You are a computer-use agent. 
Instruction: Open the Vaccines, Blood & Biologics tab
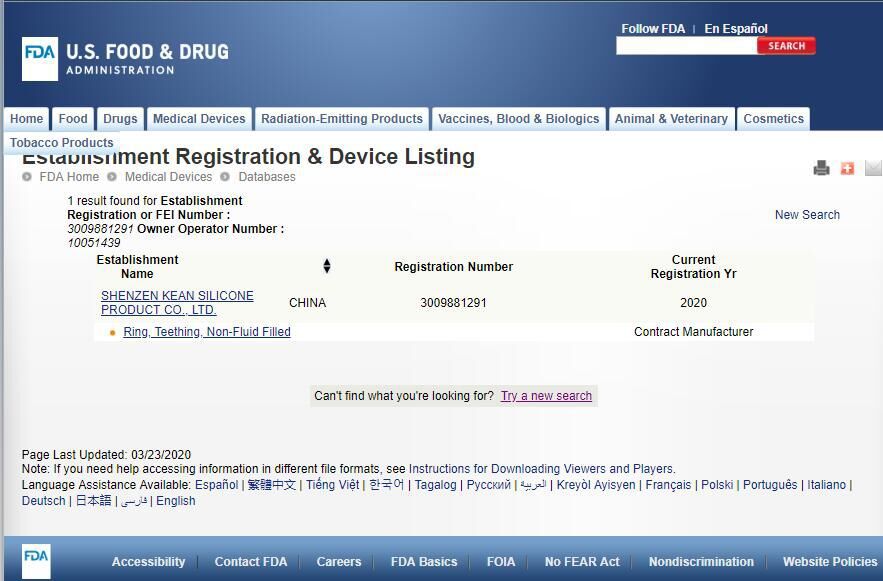(x=518, y=119)
